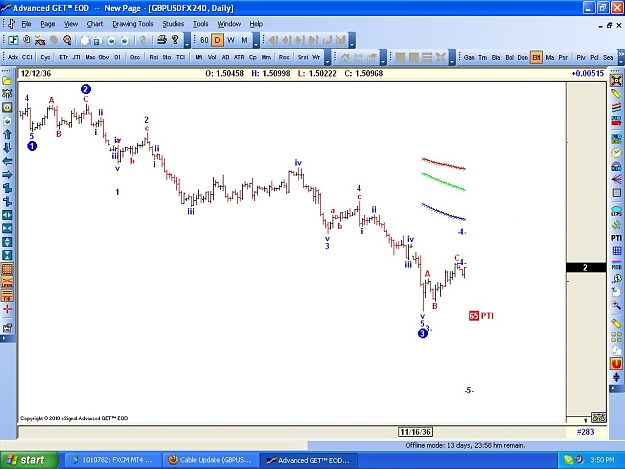Click the magnifier search icon in top toolbar
Viewport: 625px width, 469px height.
click(x=67, y=40)
